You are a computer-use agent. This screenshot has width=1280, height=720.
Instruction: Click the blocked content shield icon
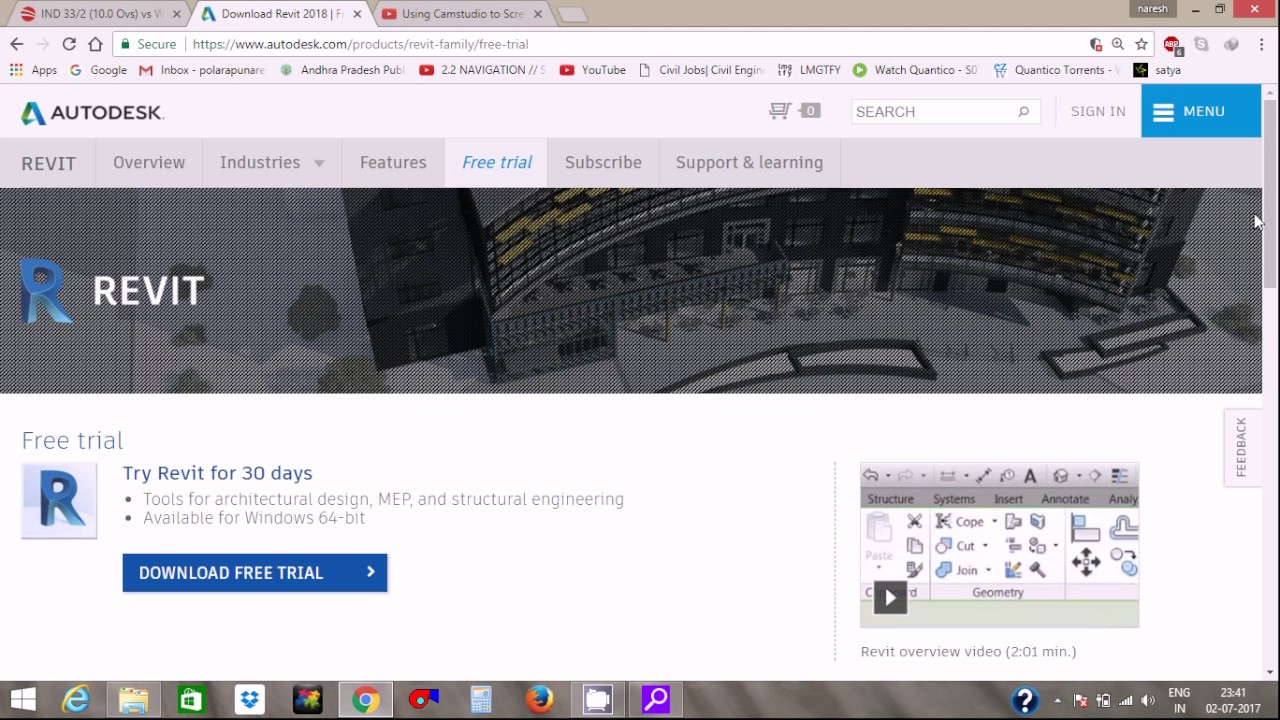1096,44
